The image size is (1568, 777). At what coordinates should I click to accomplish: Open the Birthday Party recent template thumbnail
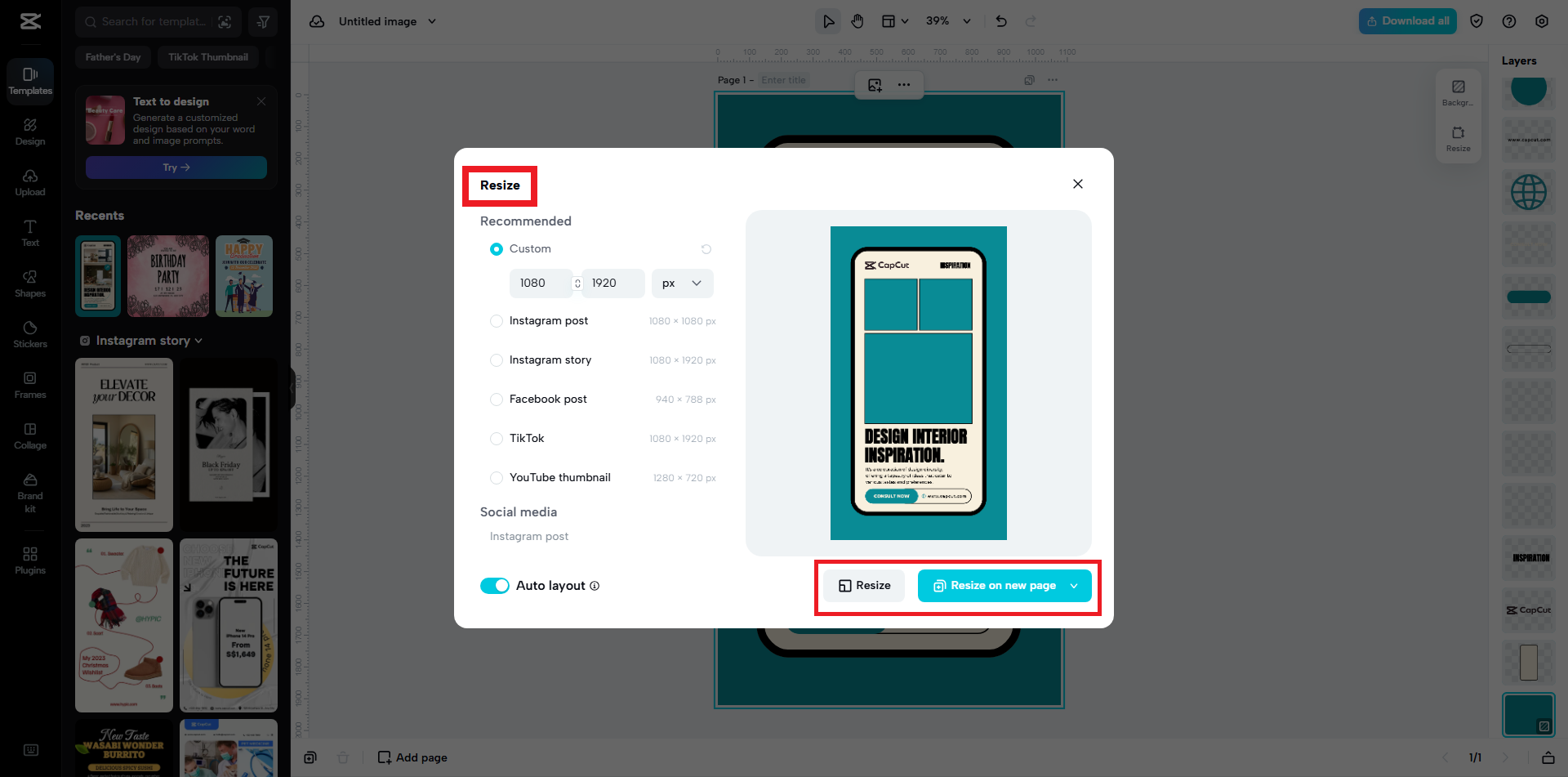pyautogui.click(x=168, y=276)
